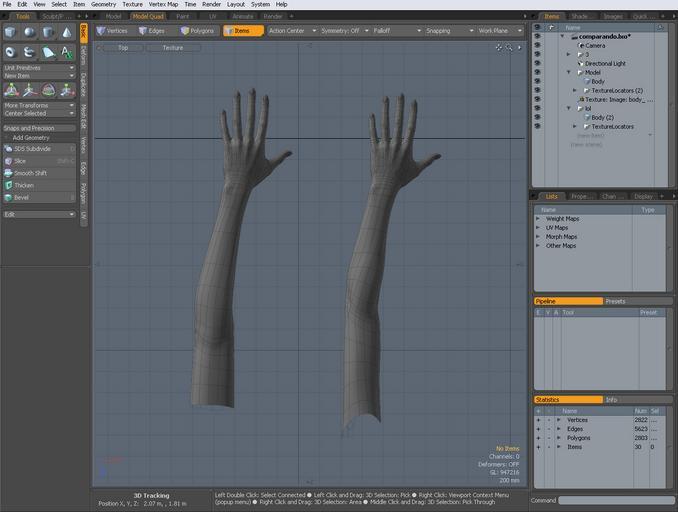Select the Torus primitive tool icon
This screenshot has height=512, width=678.
(10, 52)
